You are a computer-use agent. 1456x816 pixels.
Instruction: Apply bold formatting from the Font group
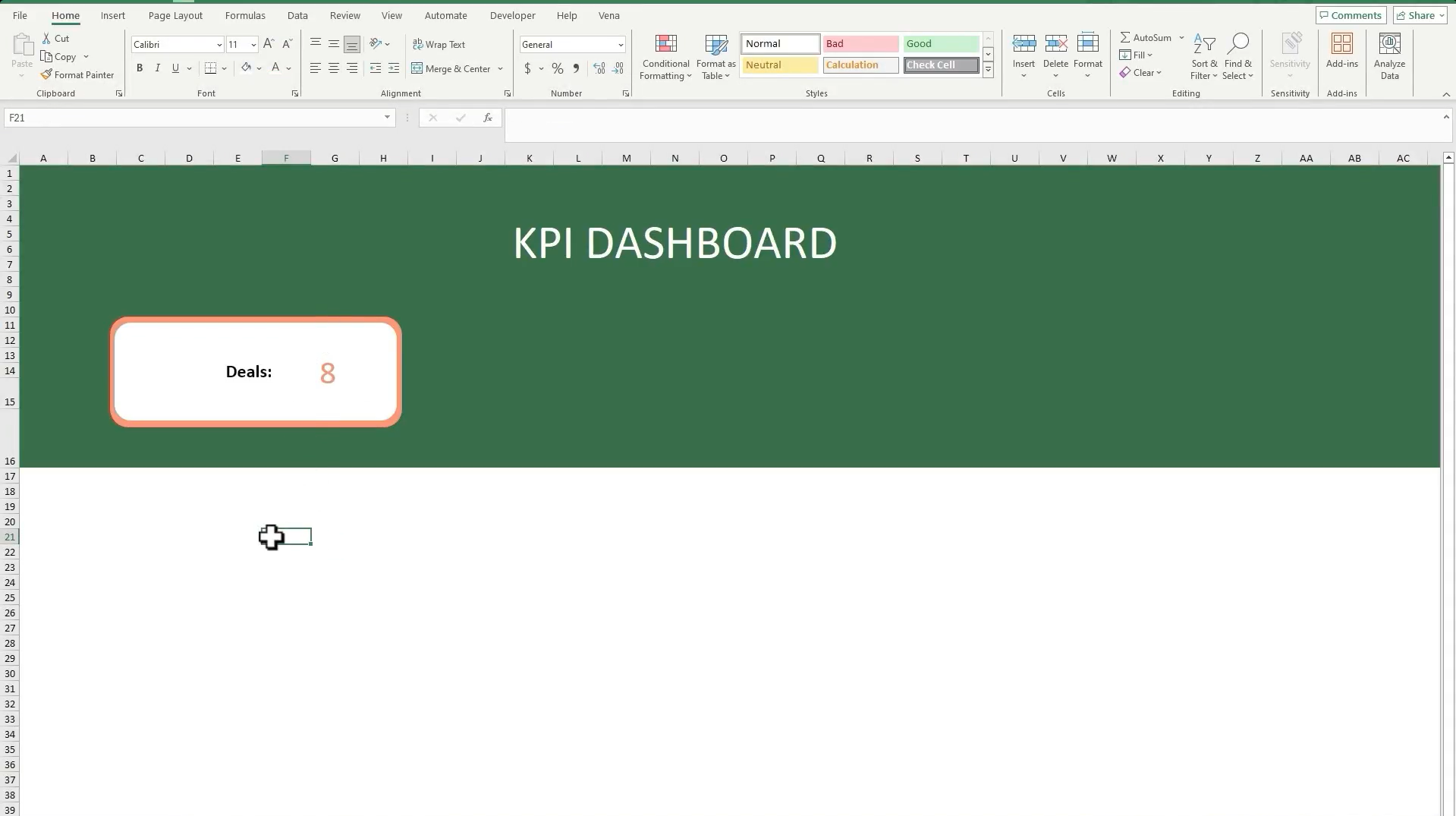139,68
